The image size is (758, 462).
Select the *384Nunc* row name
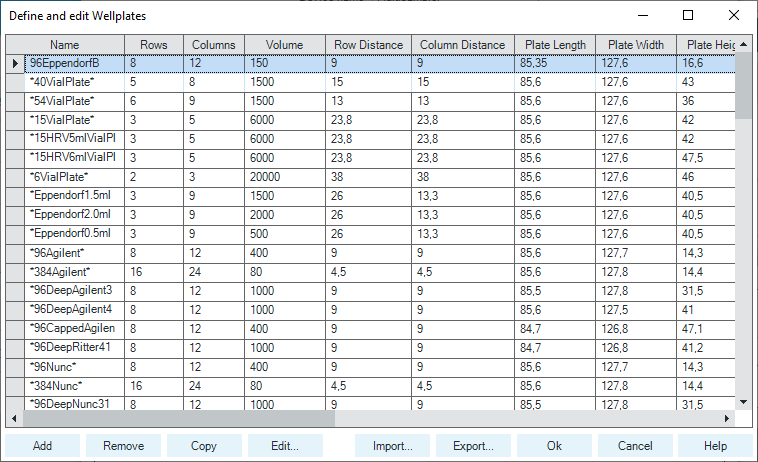74,386
